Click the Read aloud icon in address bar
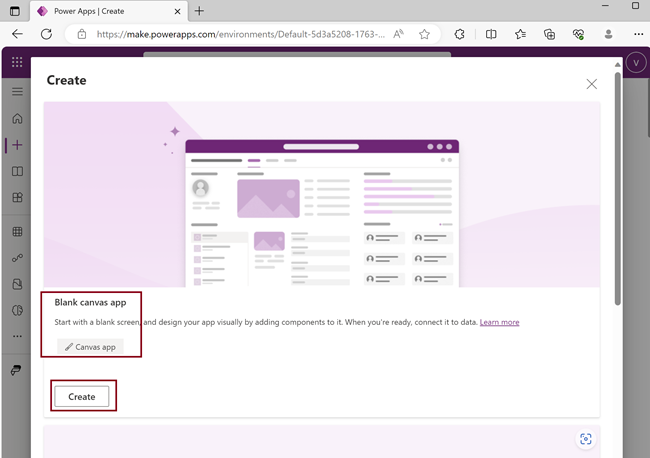Viewport: 650px width, 458px height. click(398, 34)
